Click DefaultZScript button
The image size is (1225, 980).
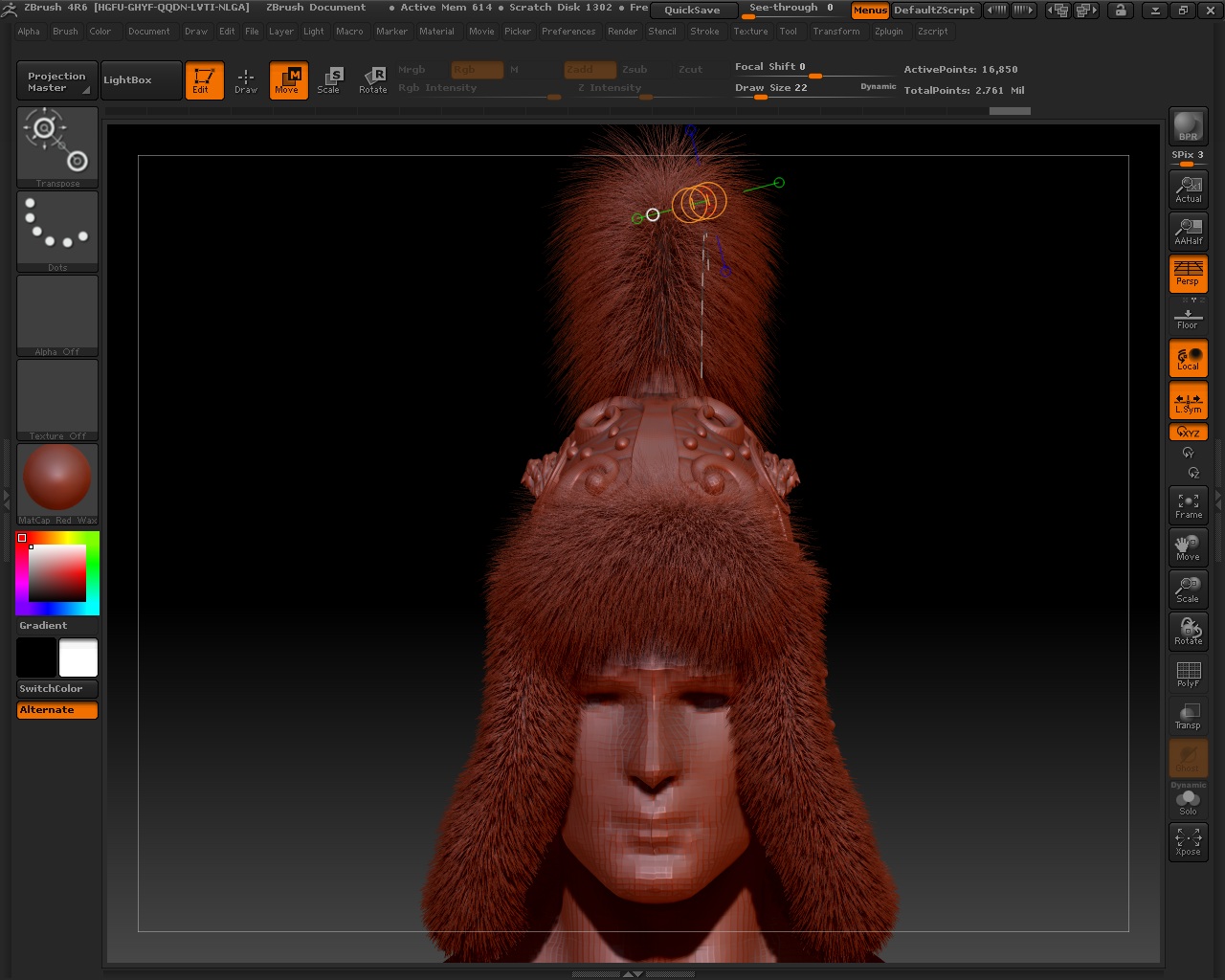(x=934, y=11)
